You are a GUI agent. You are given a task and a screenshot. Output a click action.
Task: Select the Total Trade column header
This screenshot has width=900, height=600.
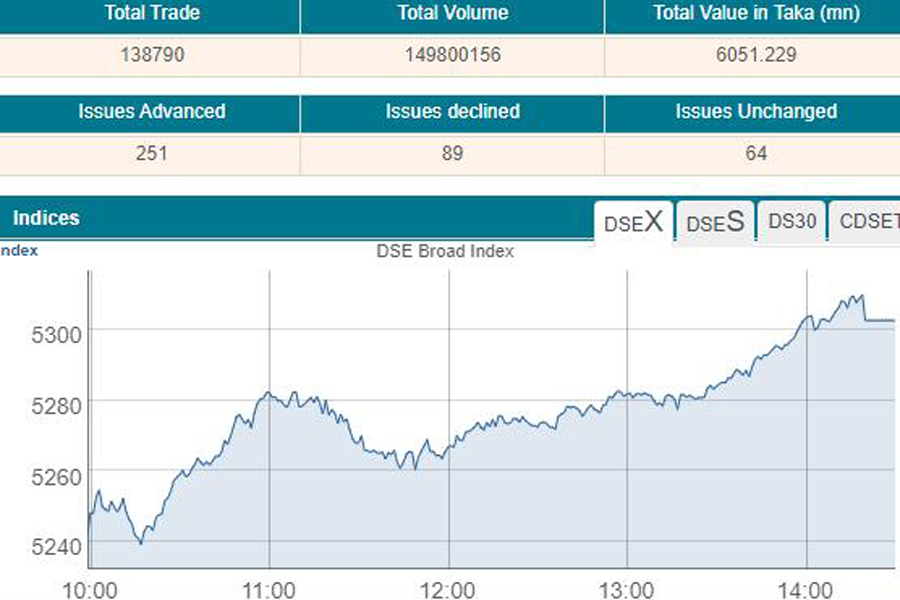150,13
